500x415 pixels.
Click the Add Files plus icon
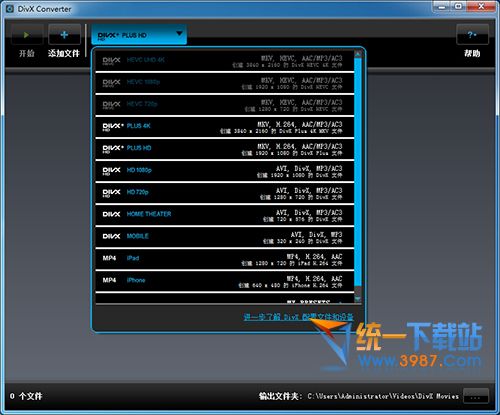point(64,35)
